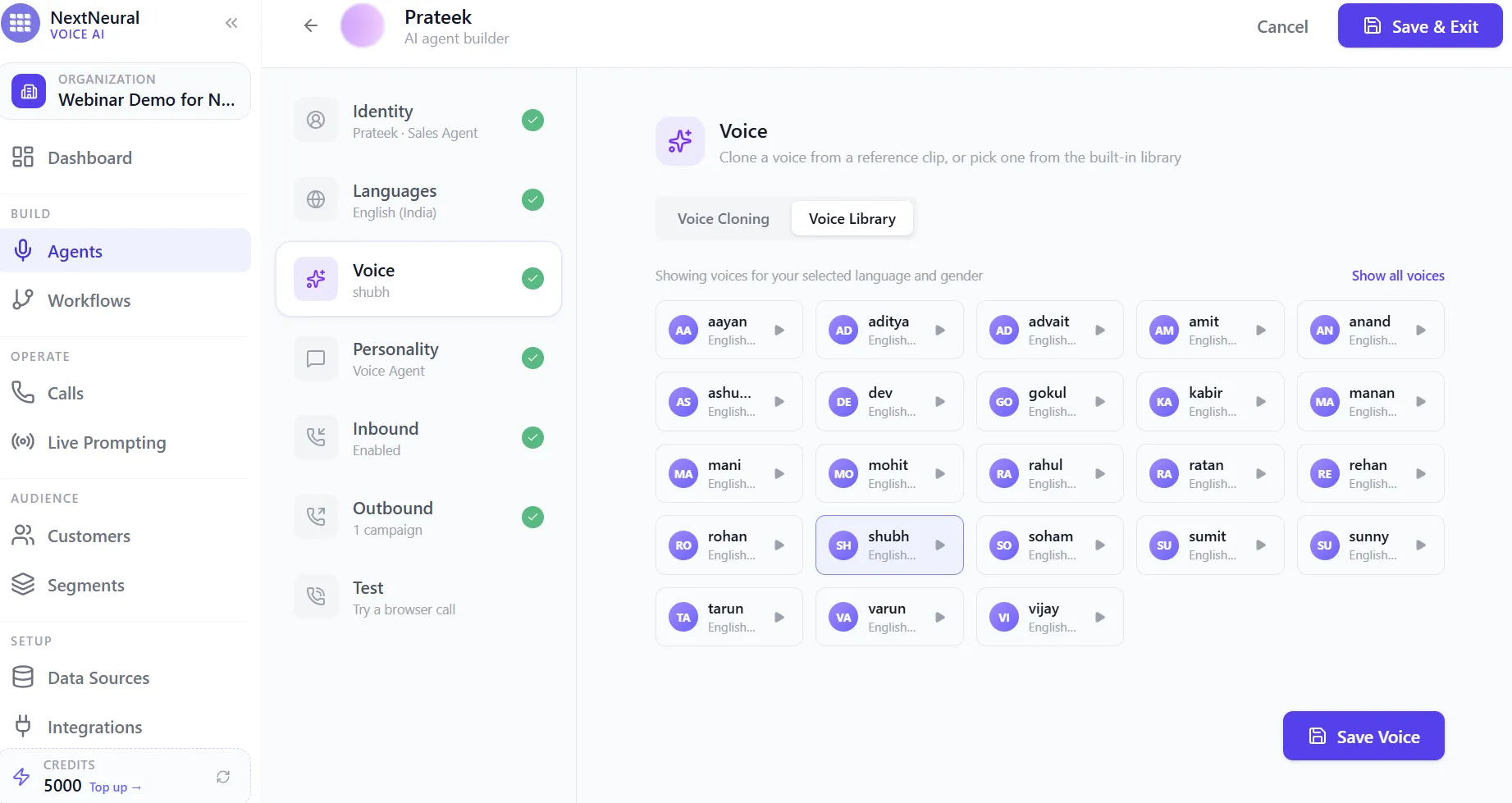Go to Segments
1512x803 pixels.
(126, 585)
